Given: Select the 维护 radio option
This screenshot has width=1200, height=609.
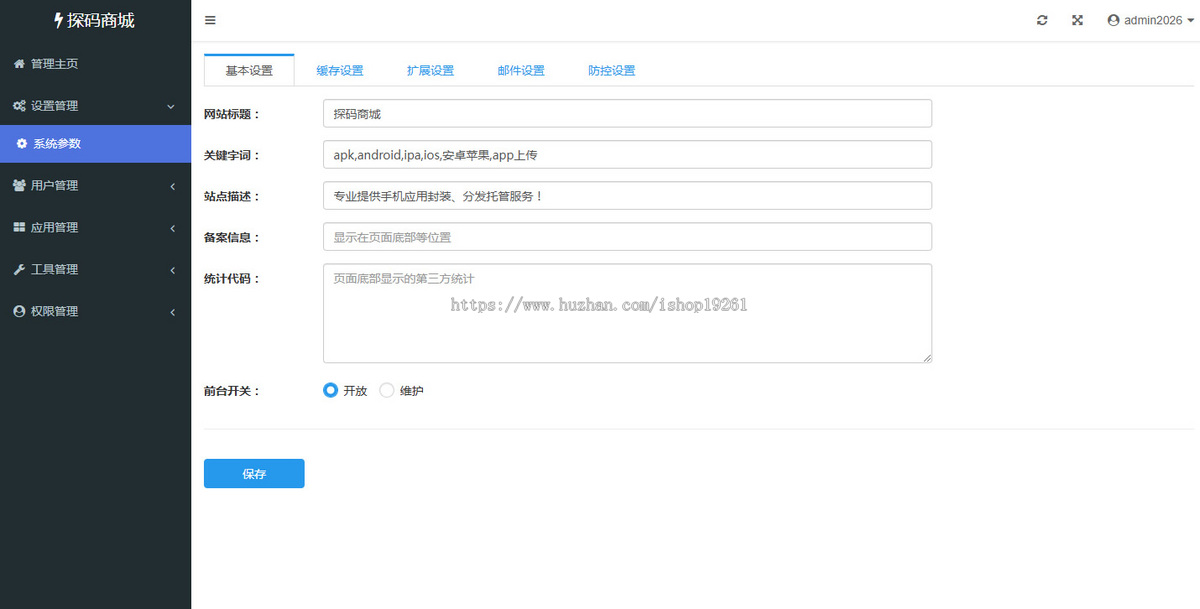Looking at the screenshot, I should (387, 391).
